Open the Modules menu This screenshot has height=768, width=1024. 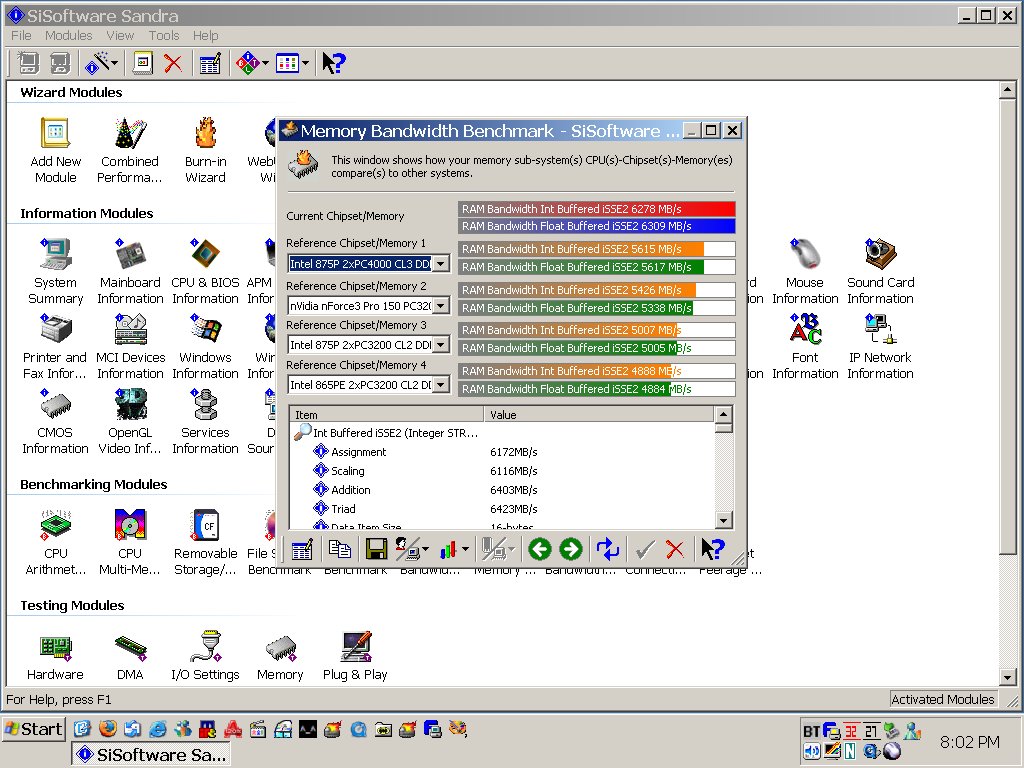coord(68,35)
